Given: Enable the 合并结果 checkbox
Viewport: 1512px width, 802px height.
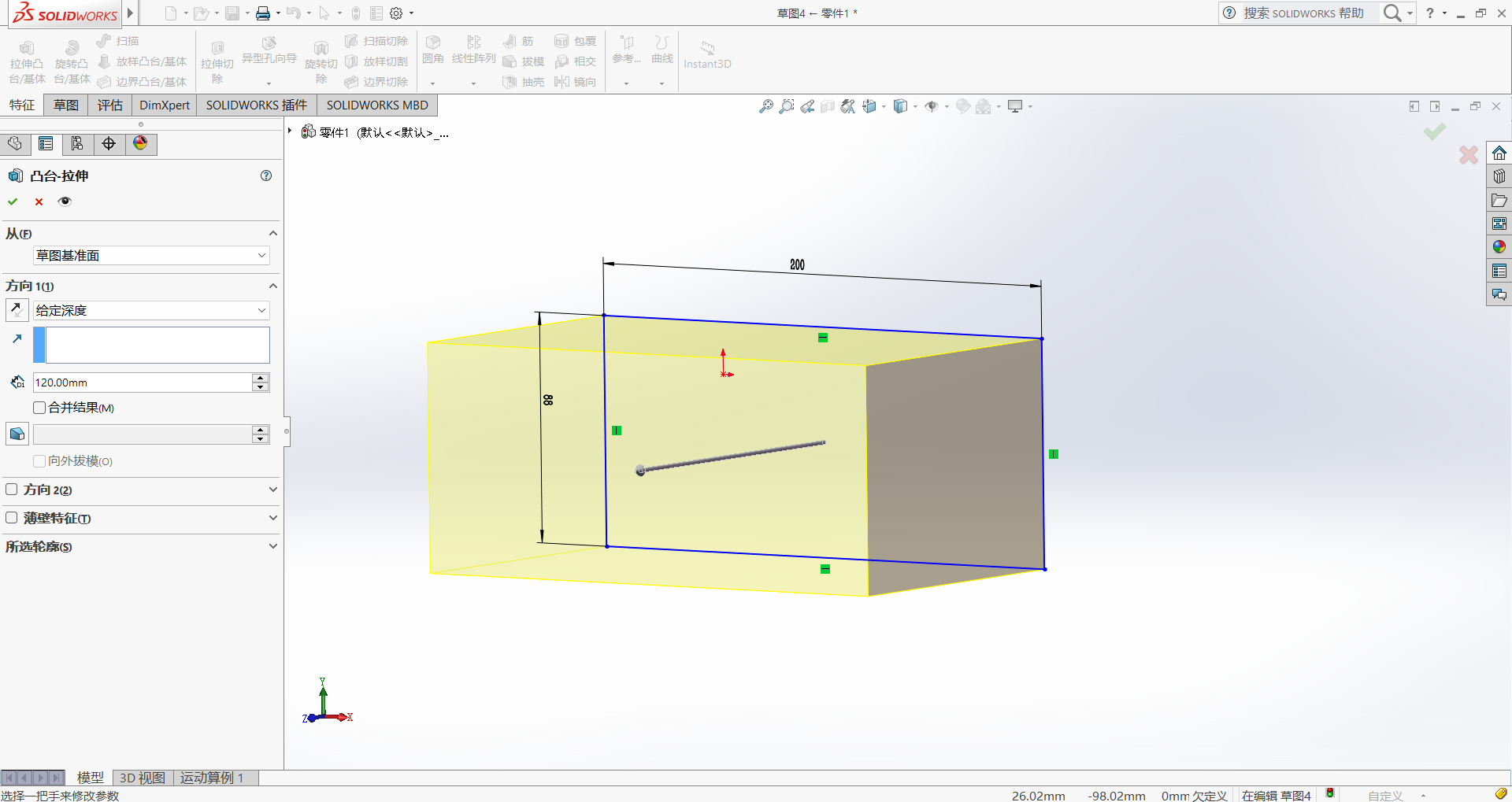Looking at the screenshot, I should point(39,408).
